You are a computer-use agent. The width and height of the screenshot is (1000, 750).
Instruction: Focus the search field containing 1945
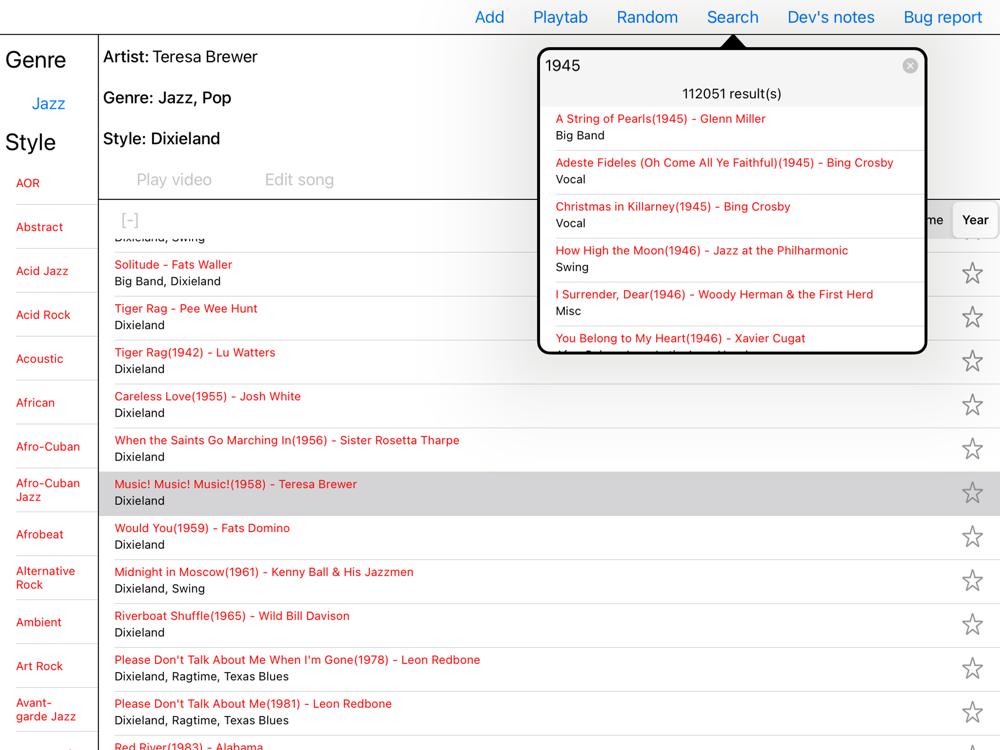721,66
